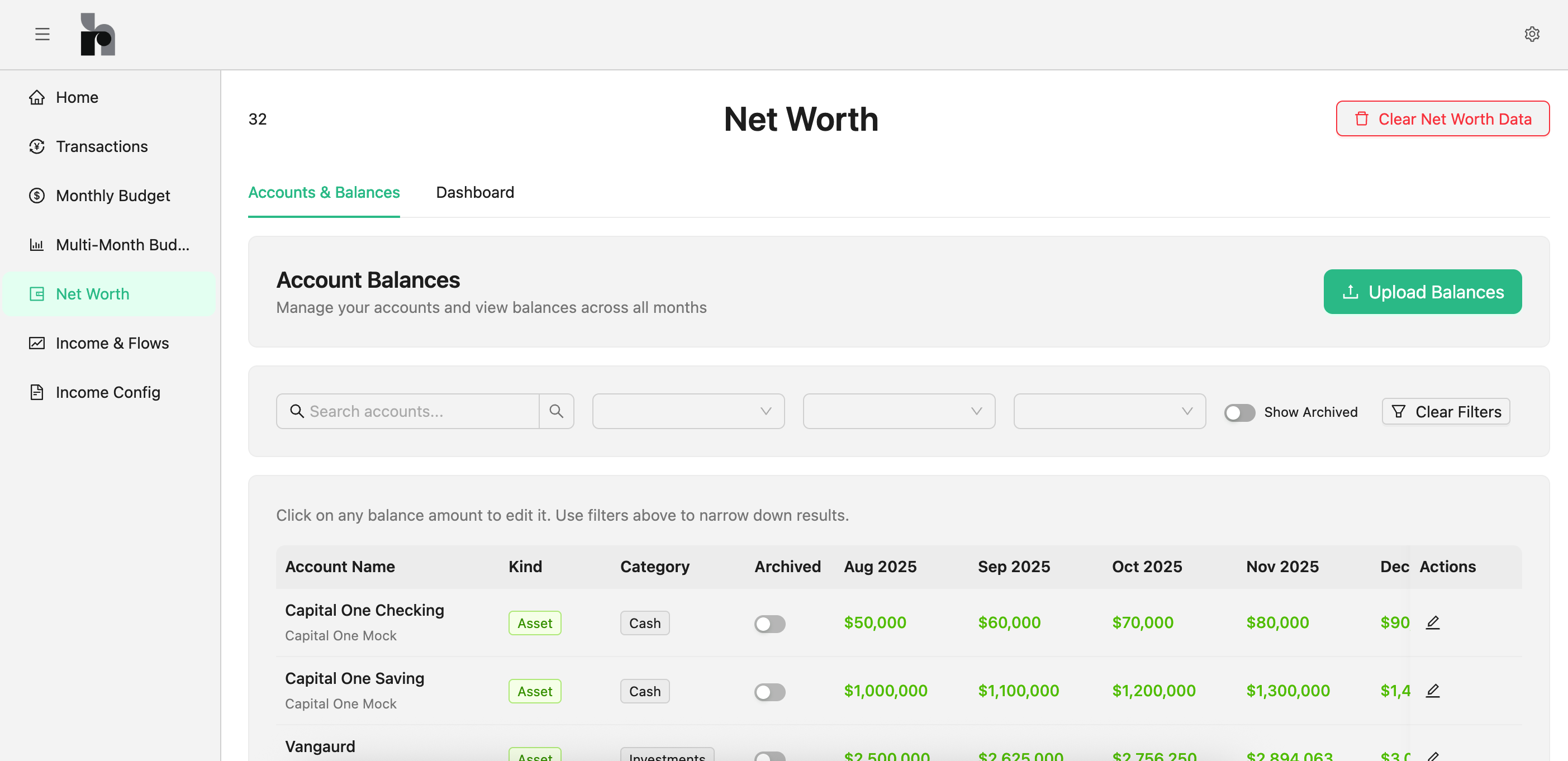Expand the middle filter dropdown

coord(899,411)
